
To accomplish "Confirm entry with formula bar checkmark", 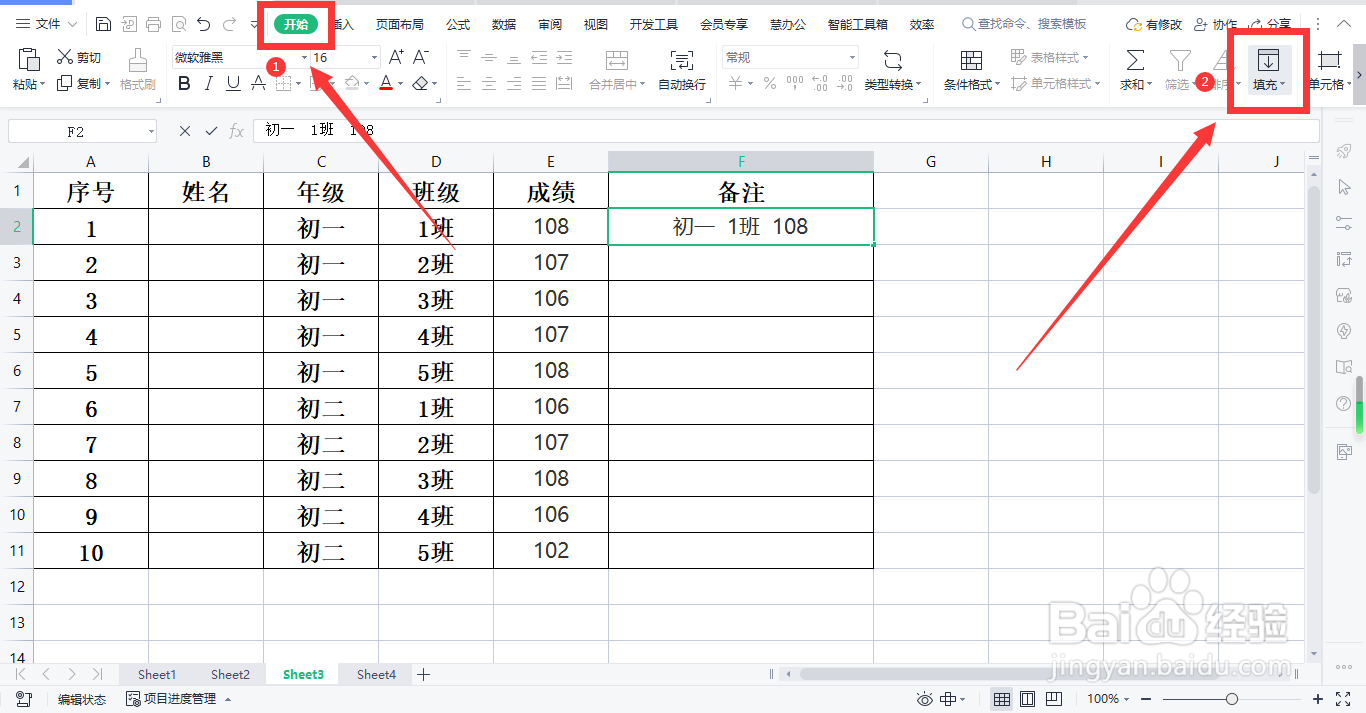I will [211, 131].
